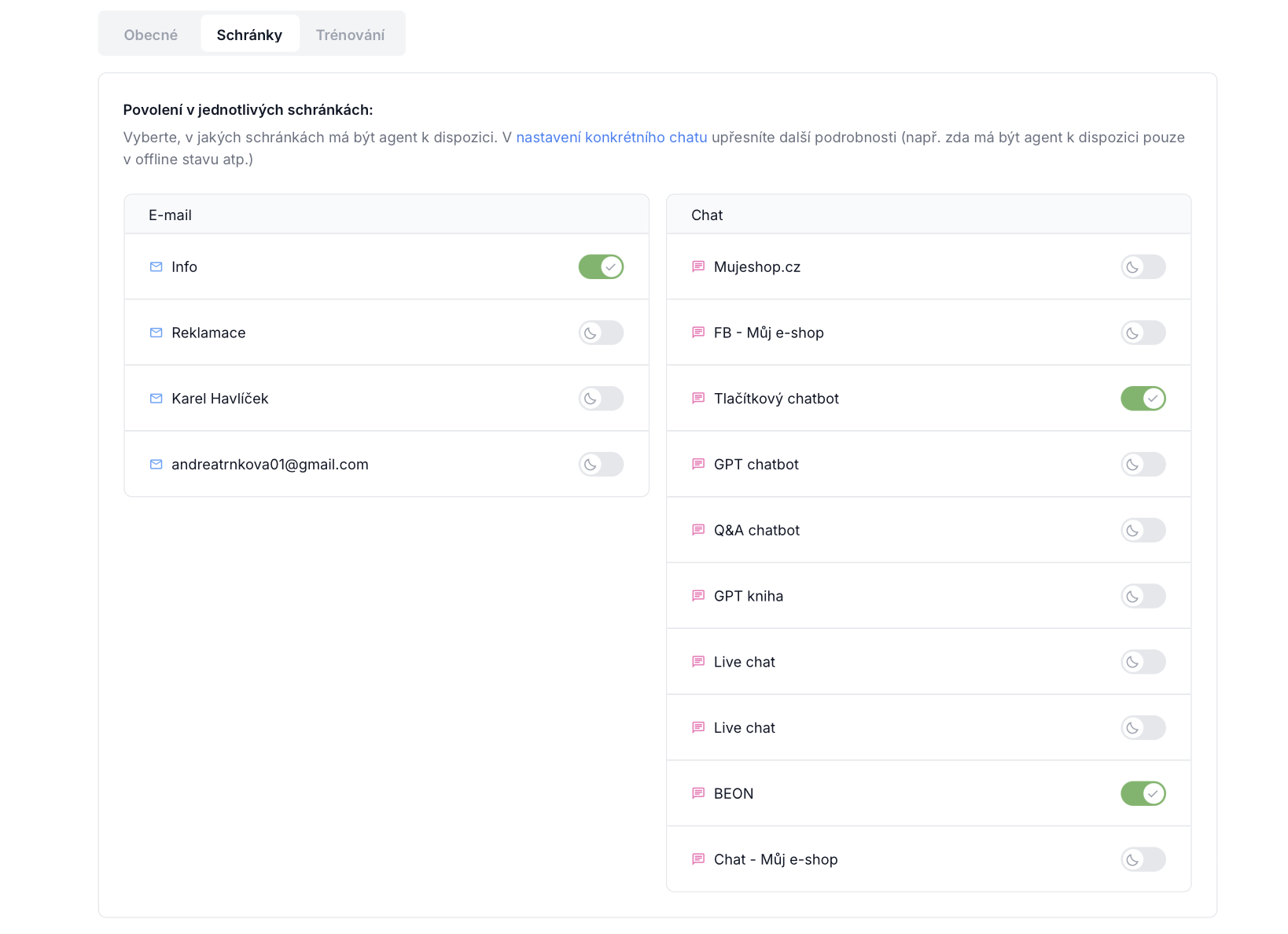This screenshot has height=934, width=1288.
Task: Enable the GPT kniha toggle
Action: pos(1143,596)
